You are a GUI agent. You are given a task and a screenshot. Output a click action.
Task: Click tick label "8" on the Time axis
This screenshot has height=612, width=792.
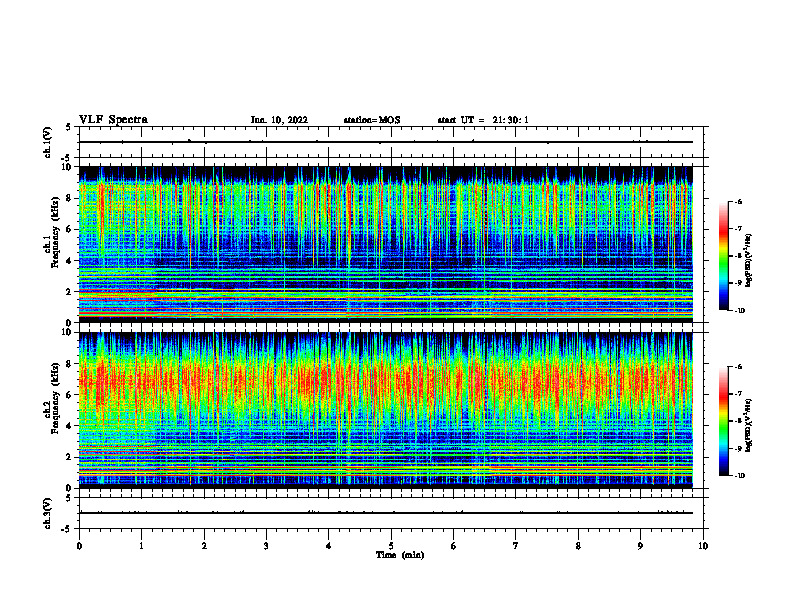pos(578,546)
